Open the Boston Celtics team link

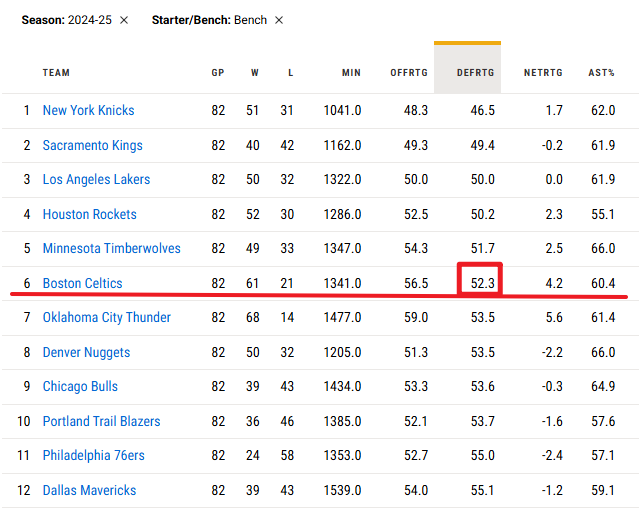pyautogui.click(x=82, y=283)
